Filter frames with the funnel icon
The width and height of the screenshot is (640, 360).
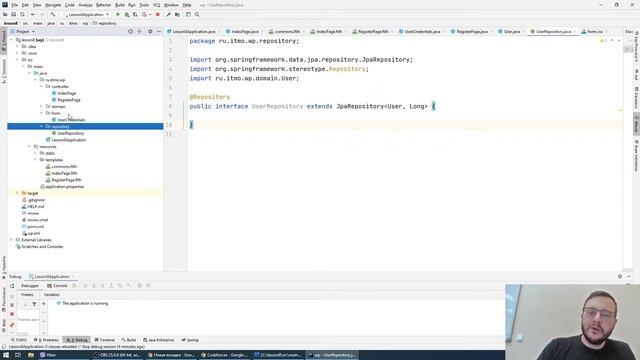point(34,304)
